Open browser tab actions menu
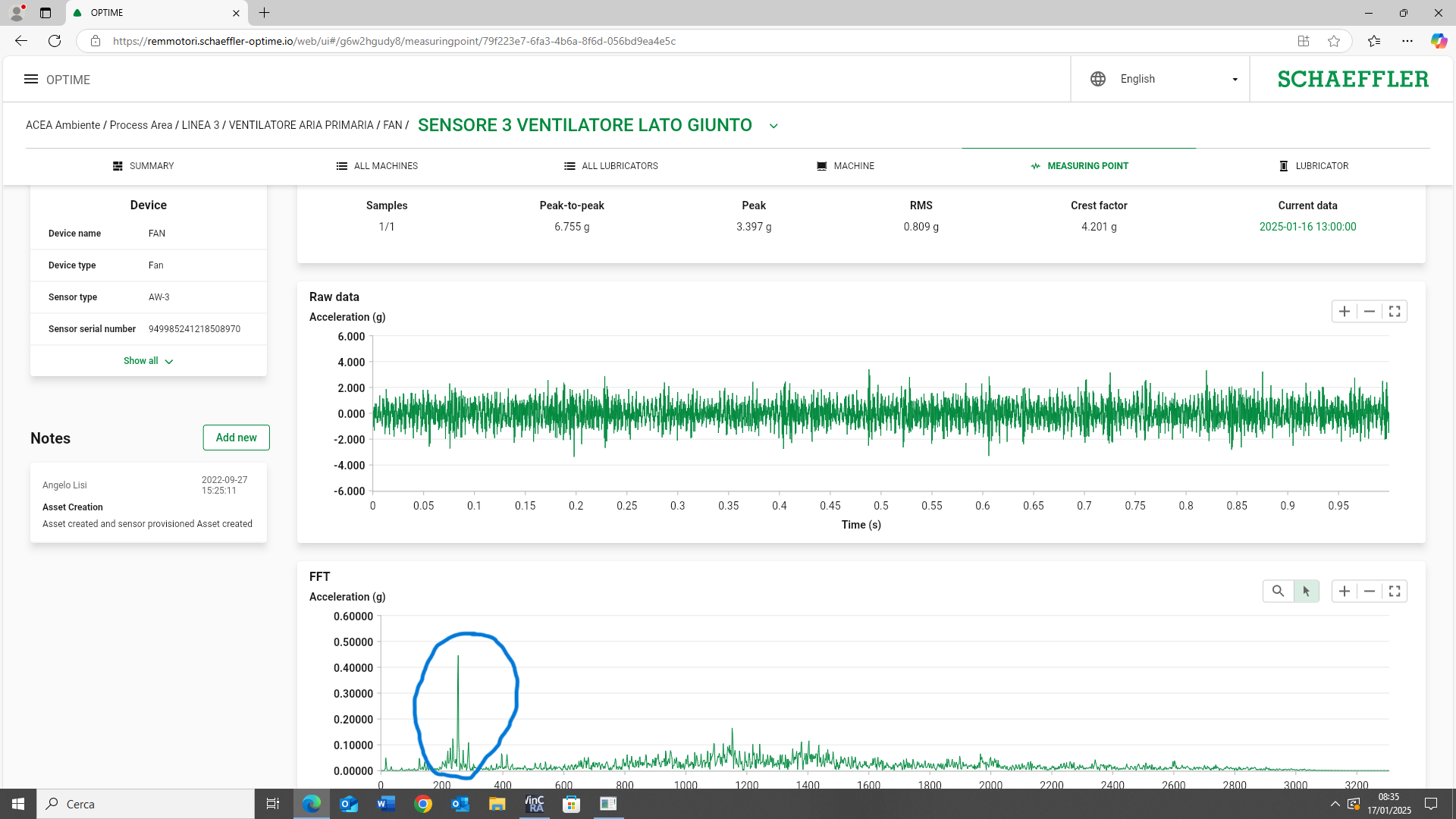 (45, 13)
